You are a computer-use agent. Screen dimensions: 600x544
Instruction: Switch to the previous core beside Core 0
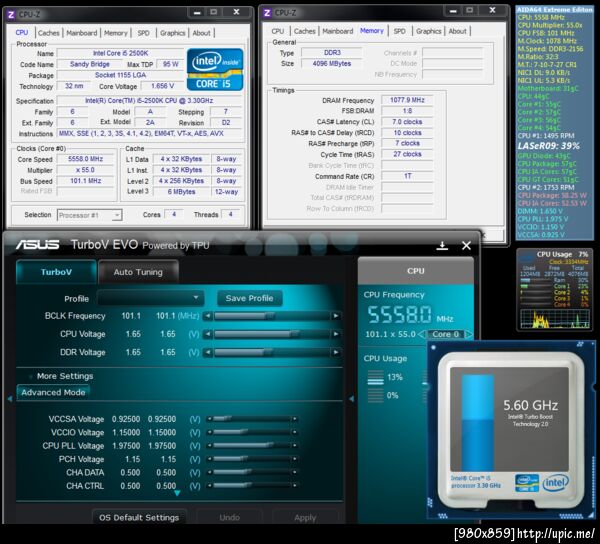pos(422,334)
